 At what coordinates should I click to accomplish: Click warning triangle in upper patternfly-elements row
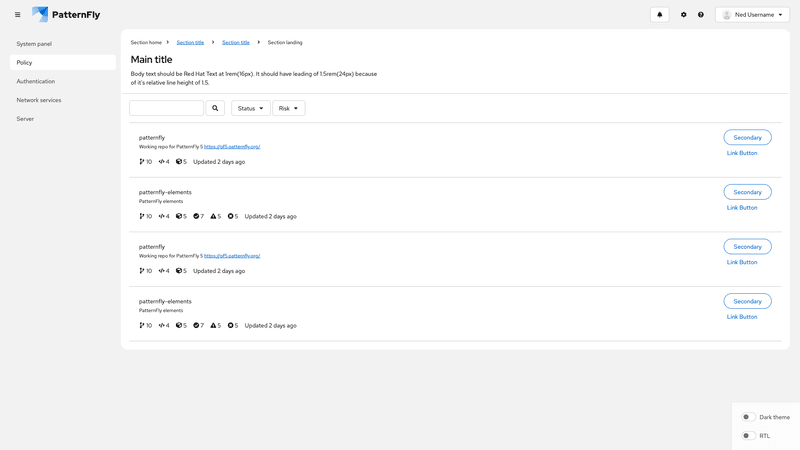tap(213, 216)
